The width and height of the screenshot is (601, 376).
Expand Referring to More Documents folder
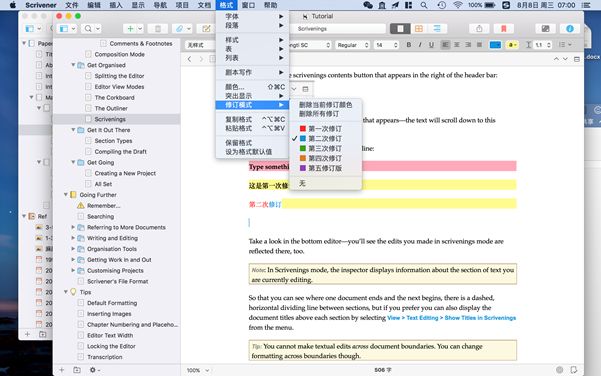point(73,227)
